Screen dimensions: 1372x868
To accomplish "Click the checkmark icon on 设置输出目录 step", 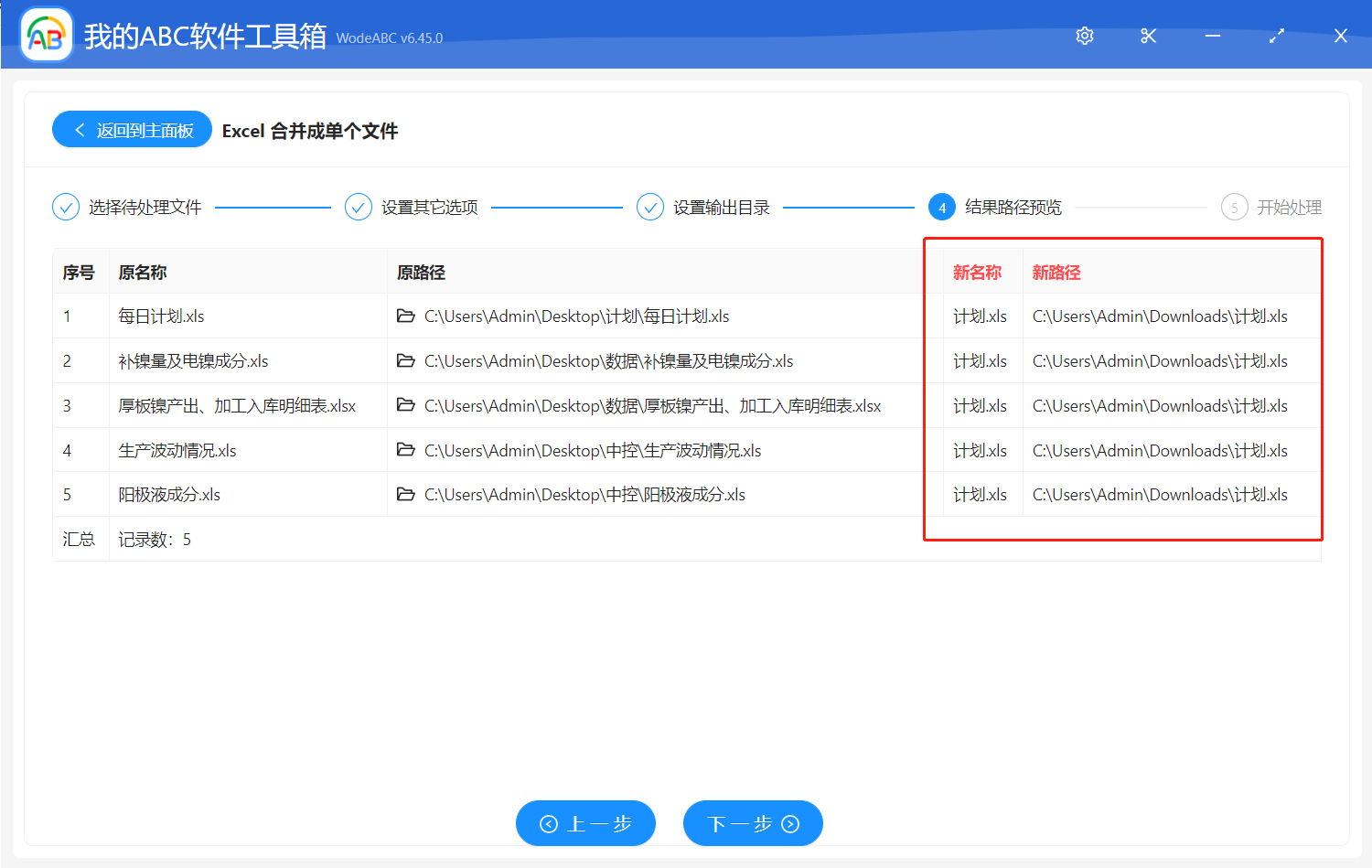I will tap(649, 207).
